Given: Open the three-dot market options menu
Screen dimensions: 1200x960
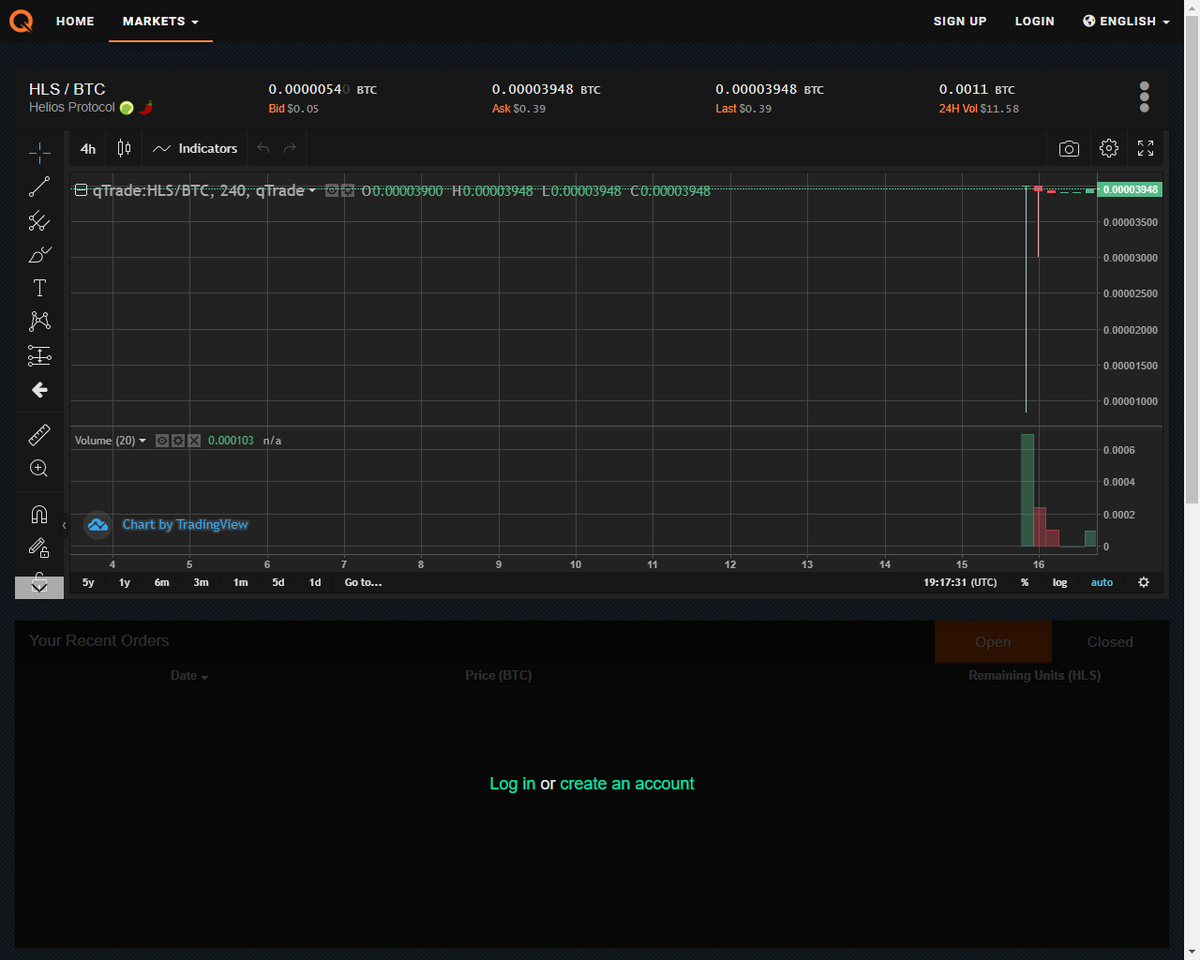Looking at the screenshot, I should click(x=1145, y=97).
